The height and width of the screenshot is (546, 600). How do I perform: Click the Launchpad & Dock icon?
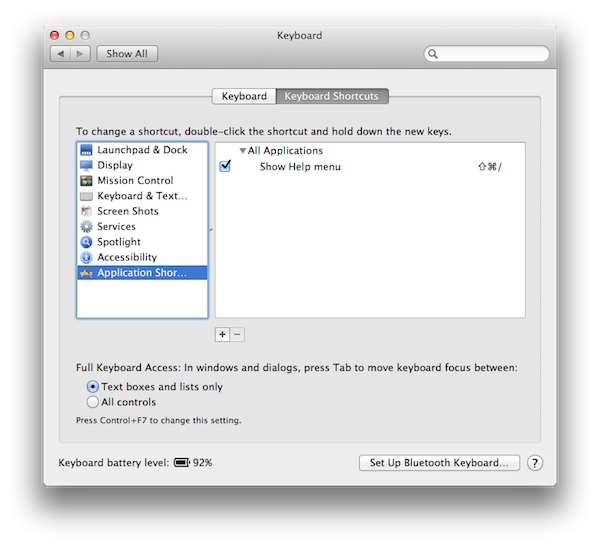click(86, 150)
